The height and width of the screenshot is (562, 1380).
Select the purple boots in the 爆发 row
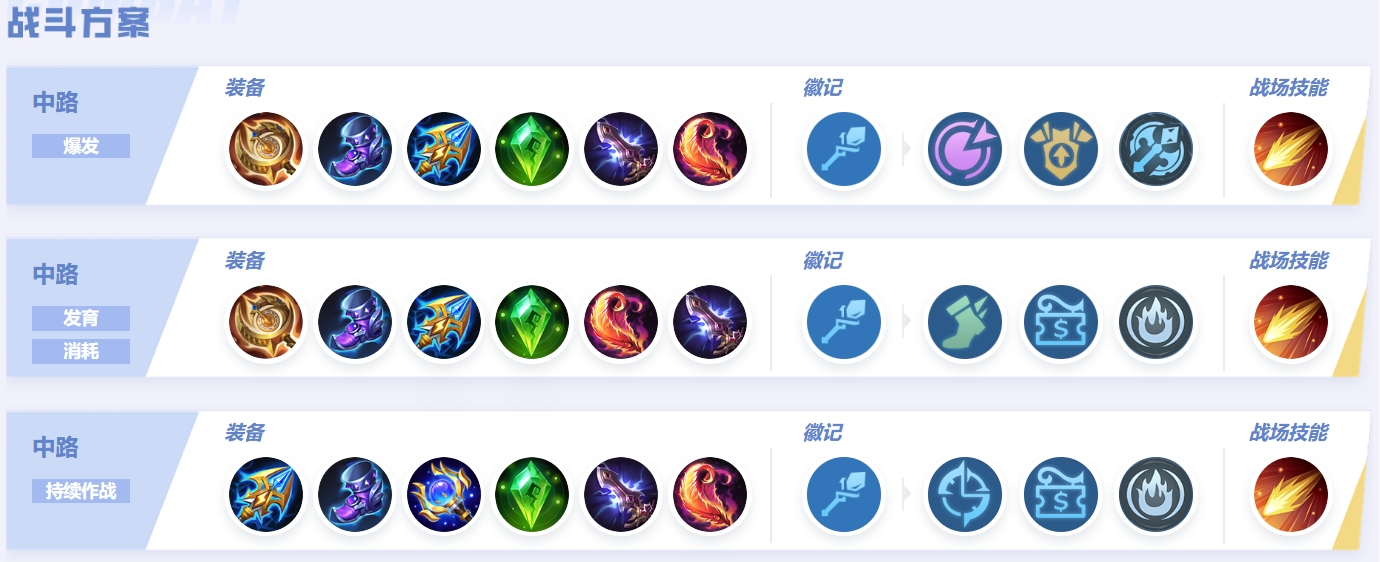pyautogui.click(x=355, y=150)
